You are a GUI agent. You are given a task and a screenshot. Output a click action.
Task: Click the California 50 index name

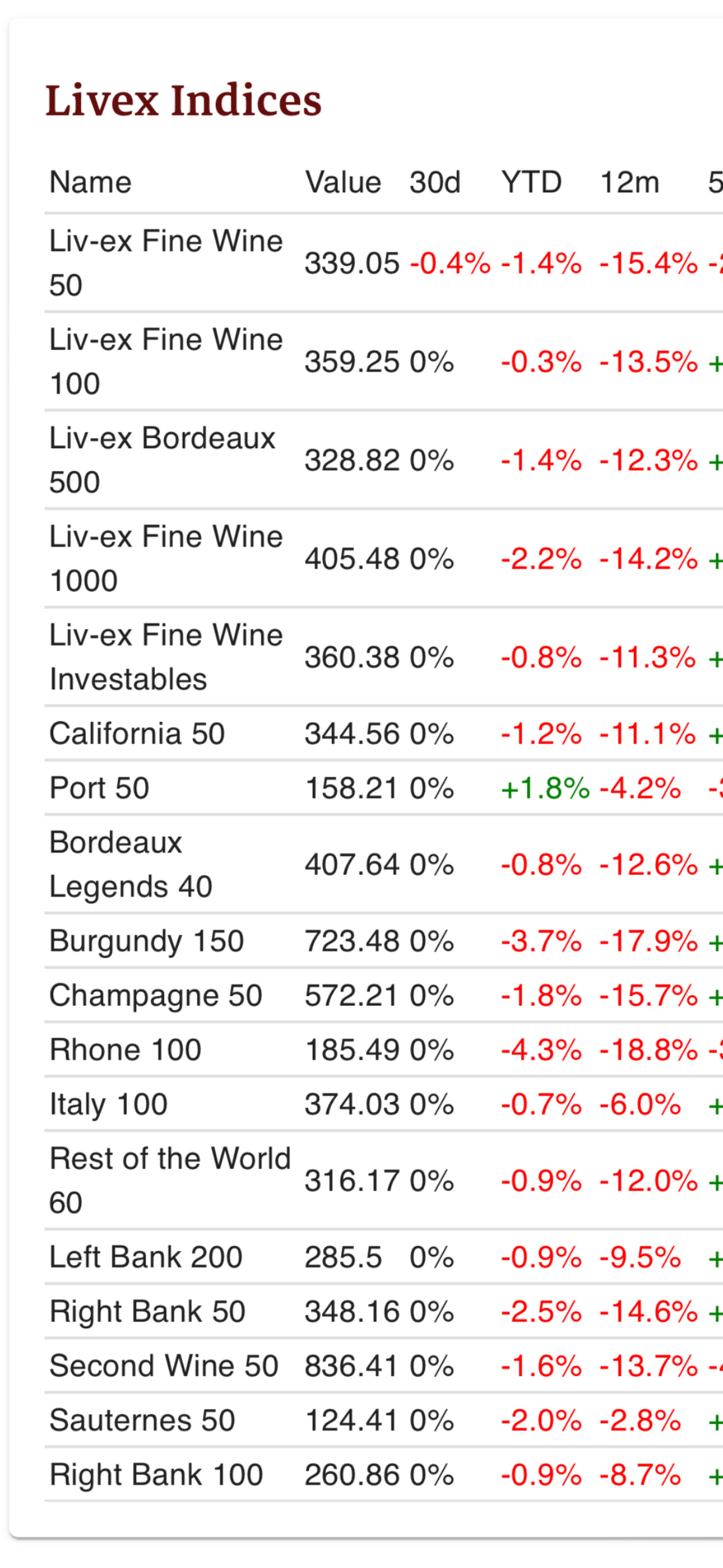(x=137, y=734)
